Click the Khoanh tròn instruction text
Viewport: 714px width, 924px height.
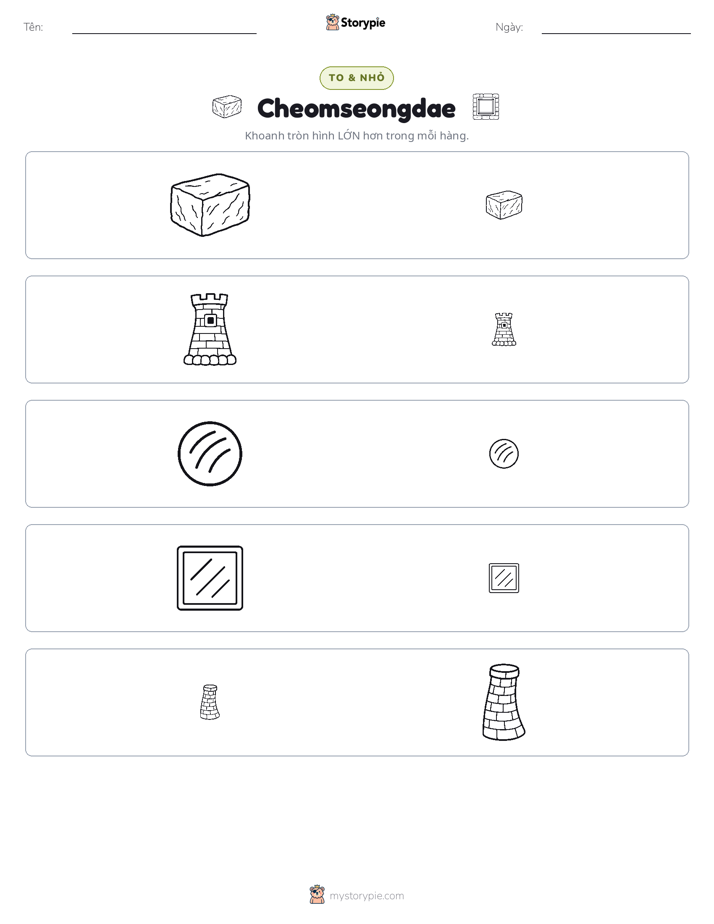[356, 136]
